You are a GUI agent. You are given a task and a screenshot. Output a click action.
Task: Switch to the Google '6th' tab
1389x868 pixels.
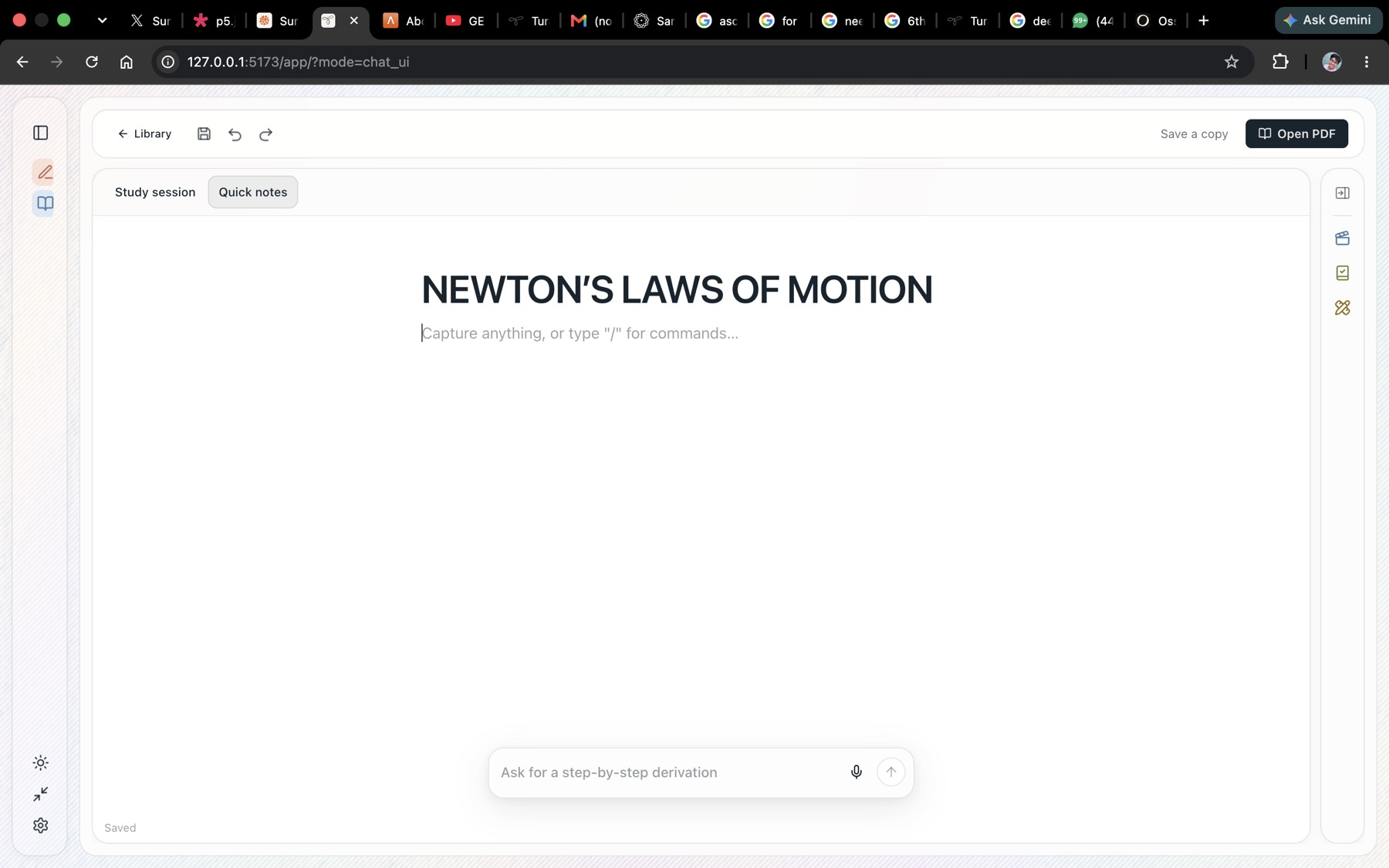point(905,21)
